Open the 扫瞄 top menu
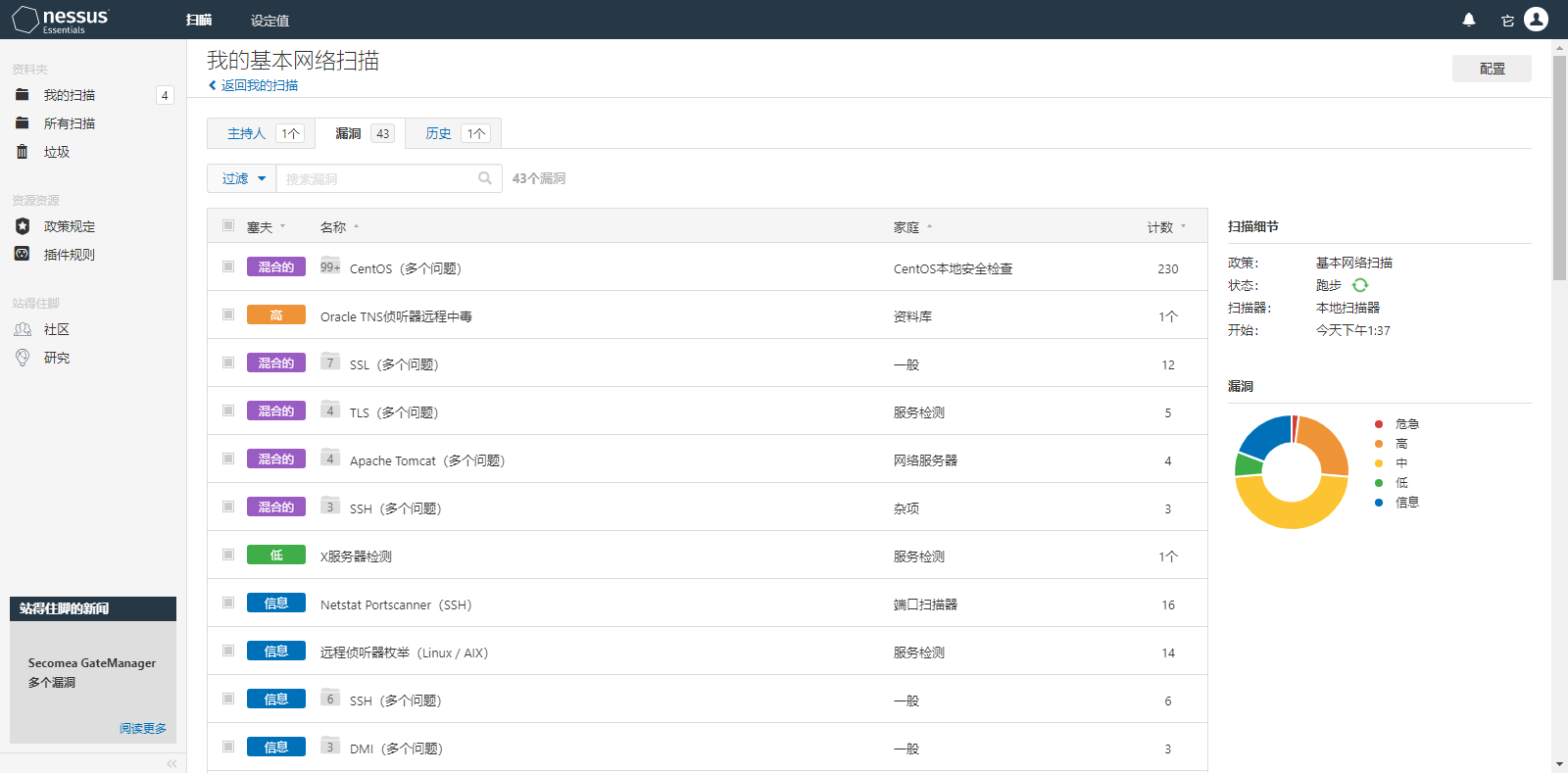This screenshot has height=773, width=1568. click(x=199, y=21)
